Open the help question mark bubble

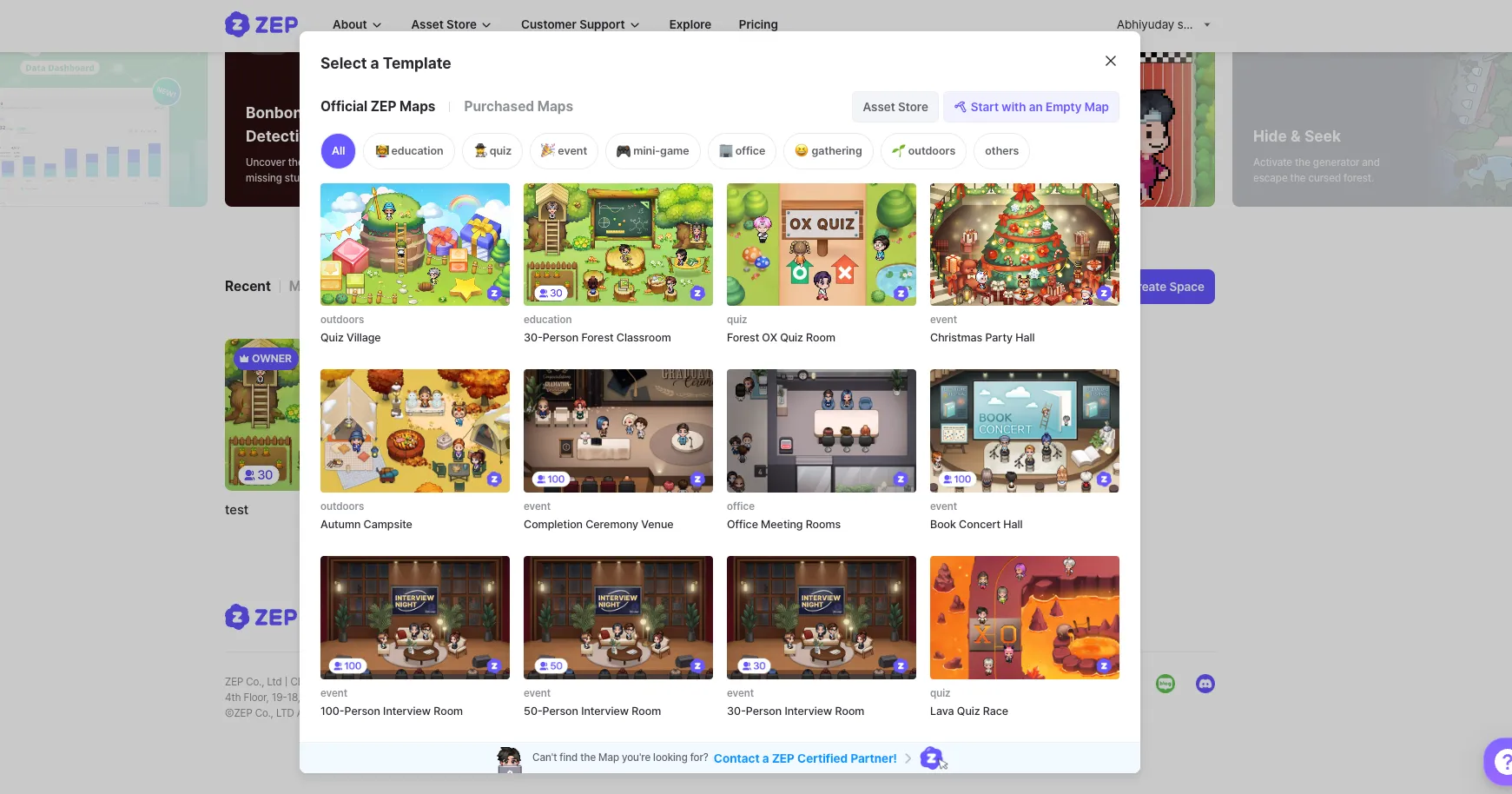click(1500, 762)
